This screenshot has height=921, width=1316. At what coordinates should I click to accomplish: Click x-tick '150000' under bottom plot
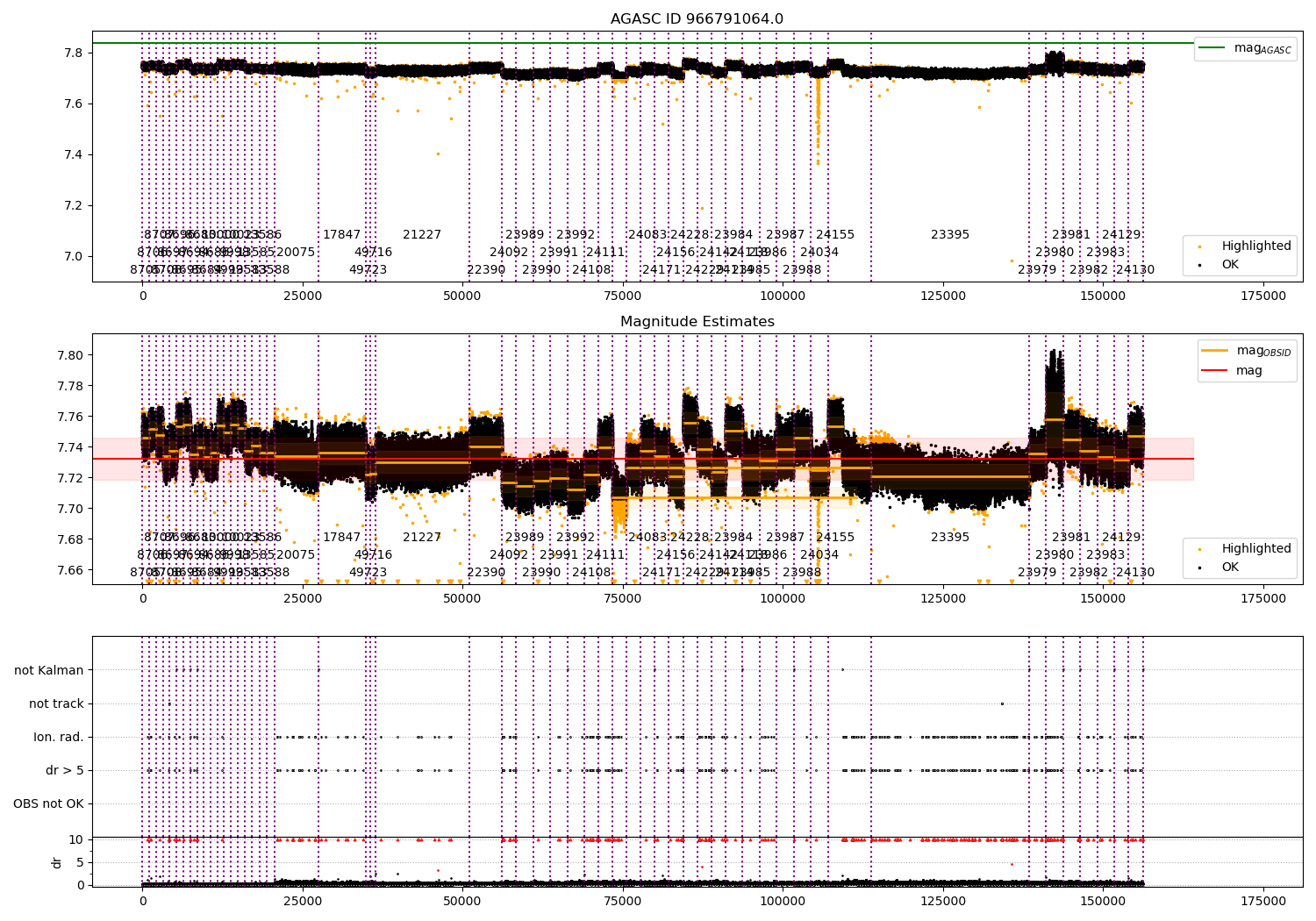(x=1103, y=901)
